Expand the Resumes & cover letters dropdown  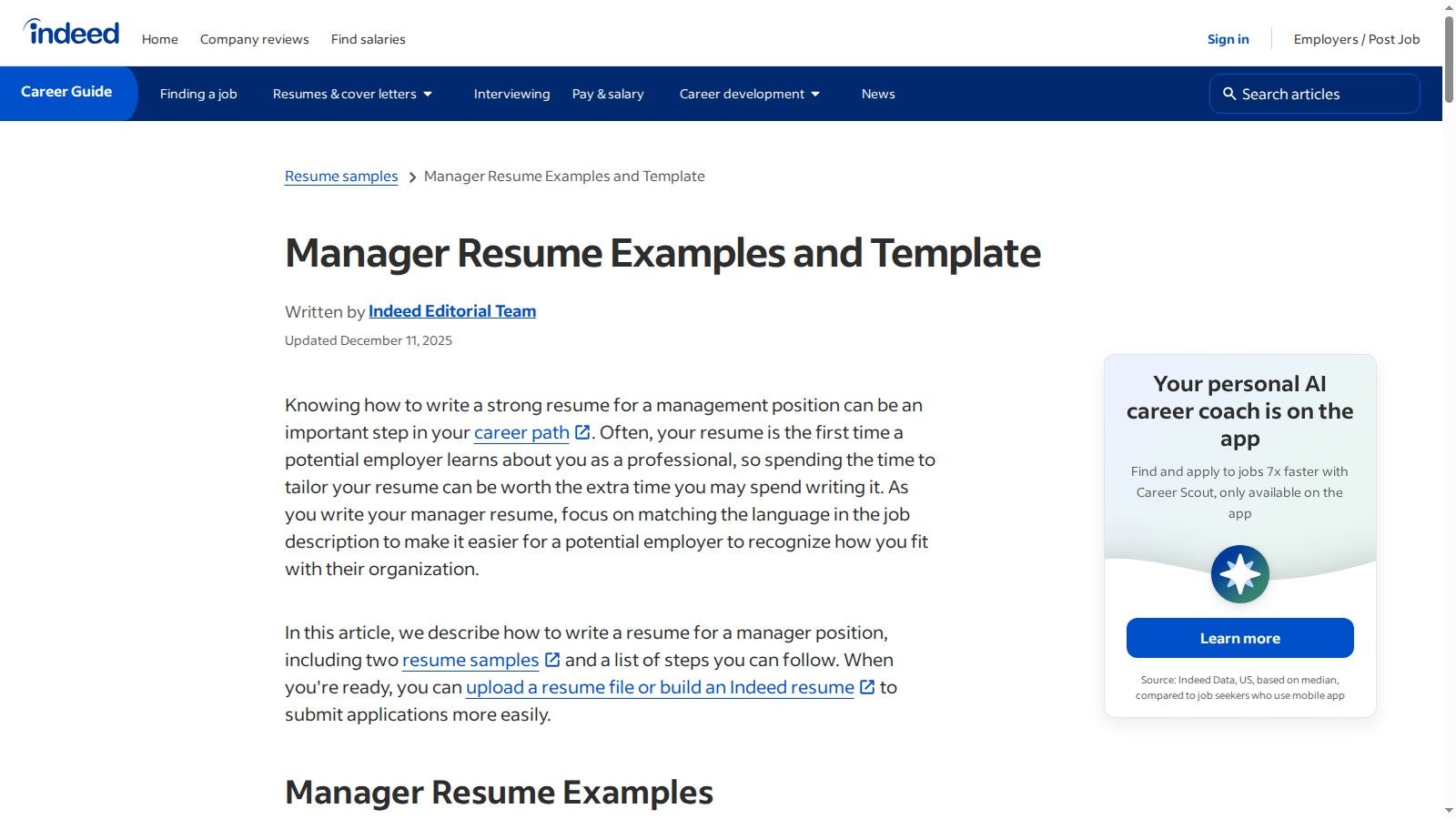[353, 94]
